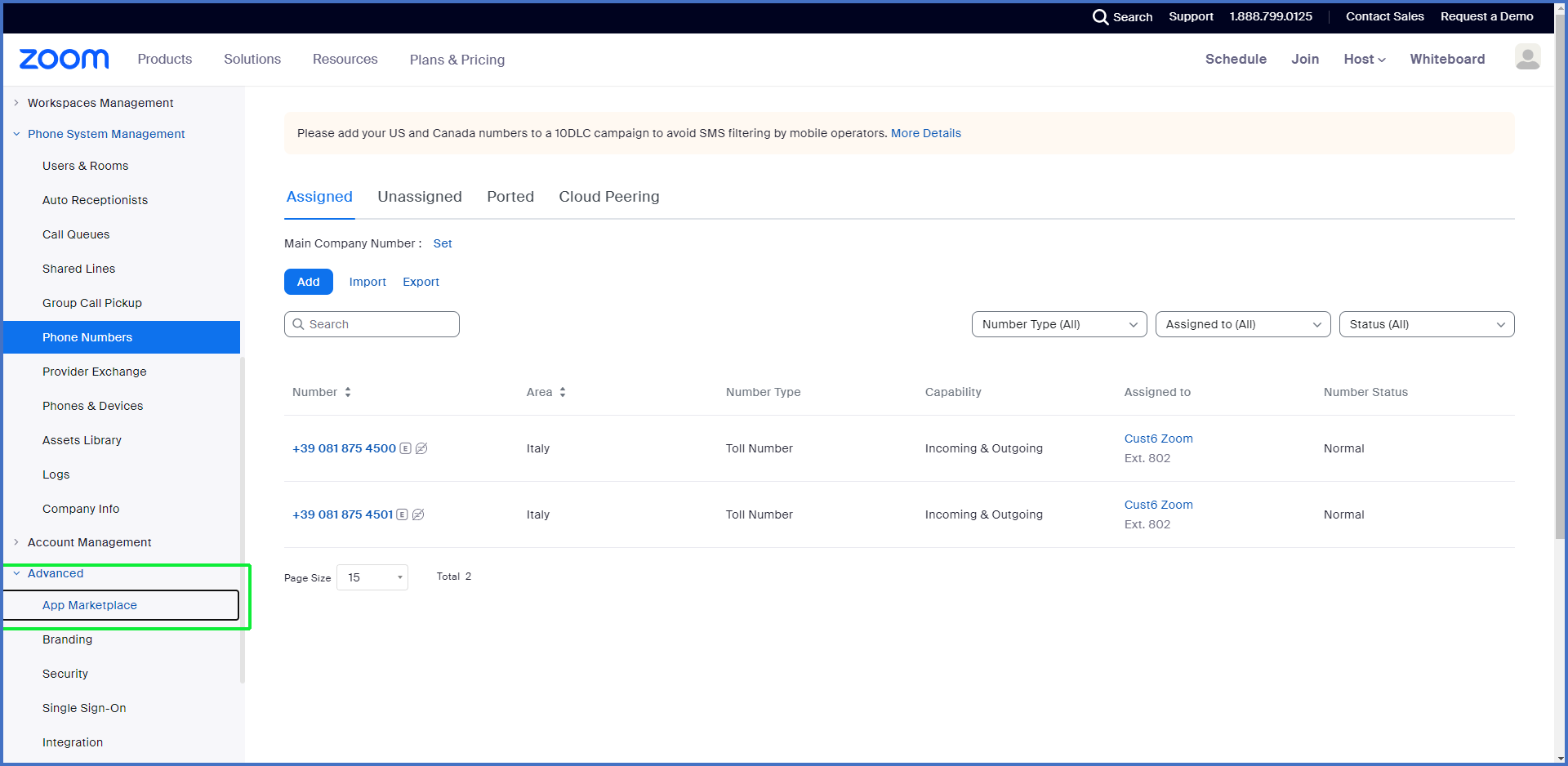Open Security in sidebar
The image size is (1568, 766).
[65, 674]
